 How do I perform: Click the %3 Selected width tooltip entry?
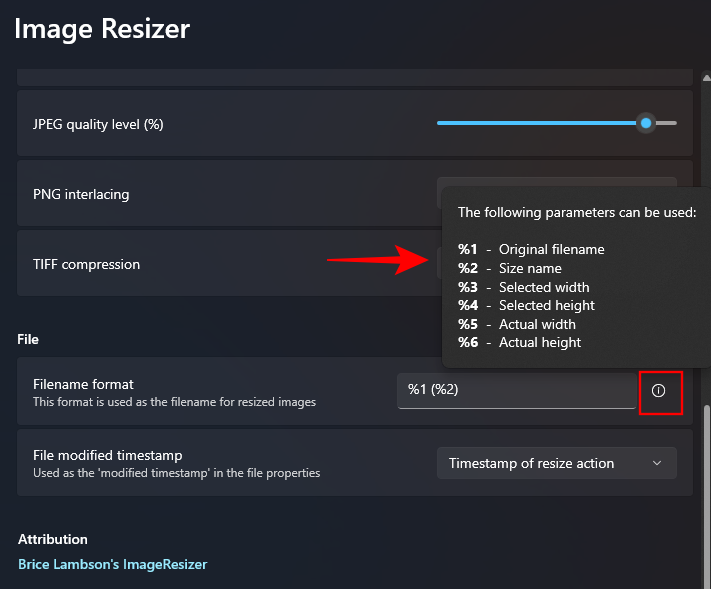[x=523, y=287]
